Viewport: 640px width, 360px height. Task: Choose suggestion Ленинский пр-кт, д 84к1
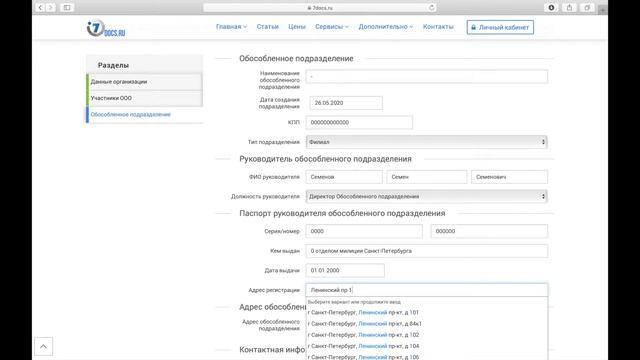[427, 324]
